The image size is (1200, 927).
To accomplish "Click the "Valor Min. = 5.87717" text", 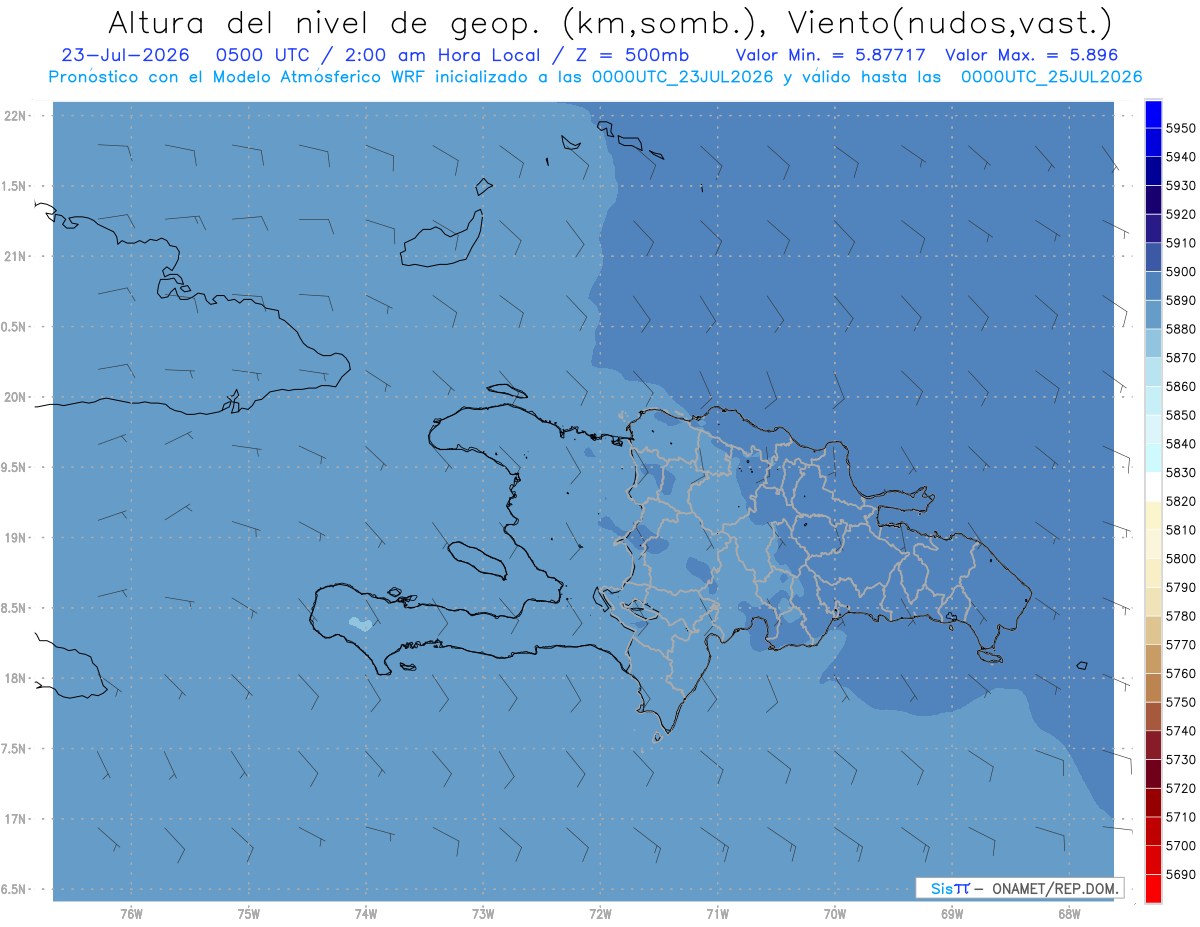I will pos(830,55).
